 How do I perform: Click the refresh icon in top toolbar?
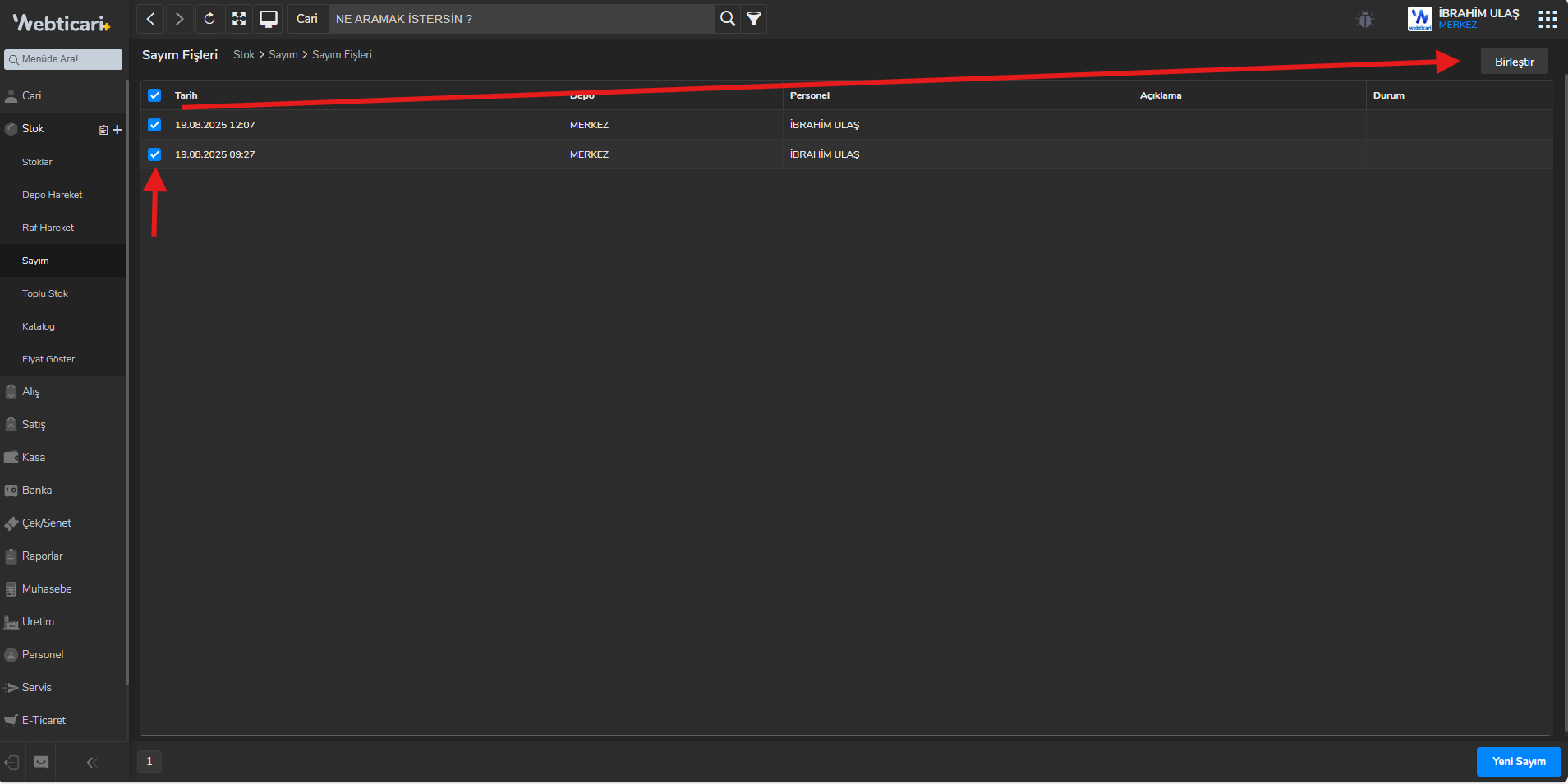click(209, 19)
